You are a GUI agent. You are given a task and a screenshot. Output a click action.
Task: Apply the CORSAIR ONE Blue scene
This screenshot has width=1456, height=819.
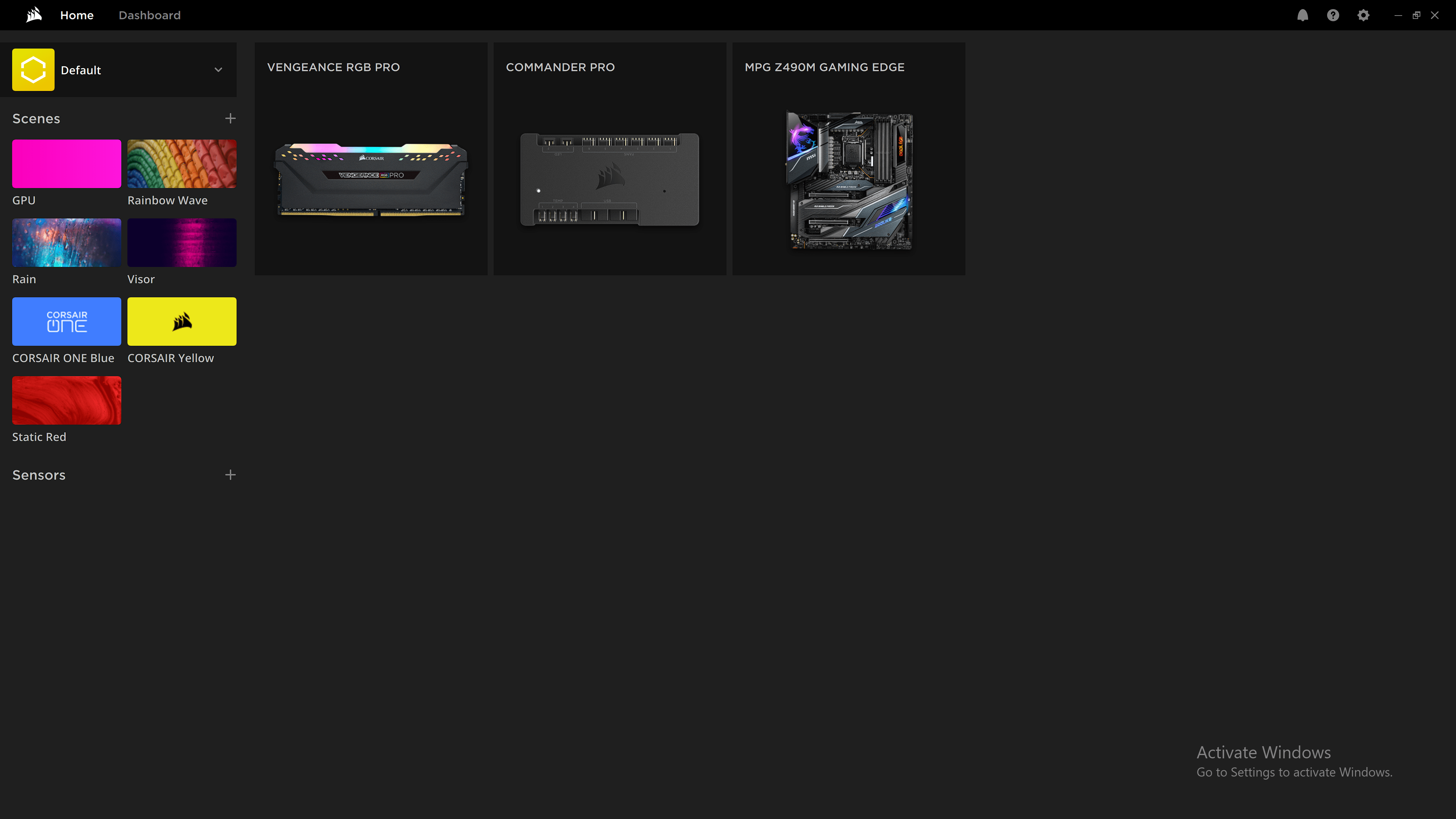click(66, 321)
